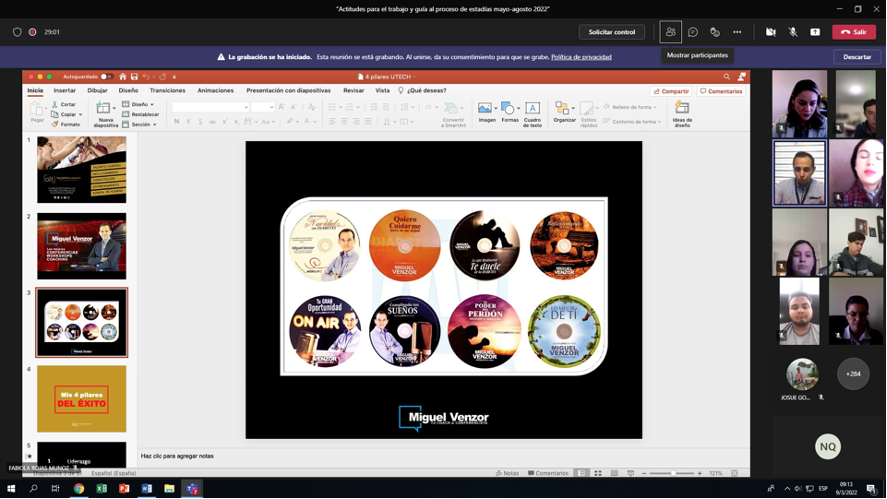Open Excel from the taskbar

point(101,488)
